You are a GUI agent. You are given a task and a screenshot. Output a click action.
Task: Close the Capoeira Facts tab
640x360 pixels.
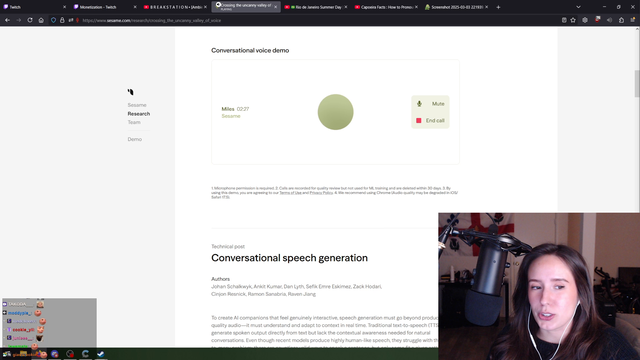416,7
